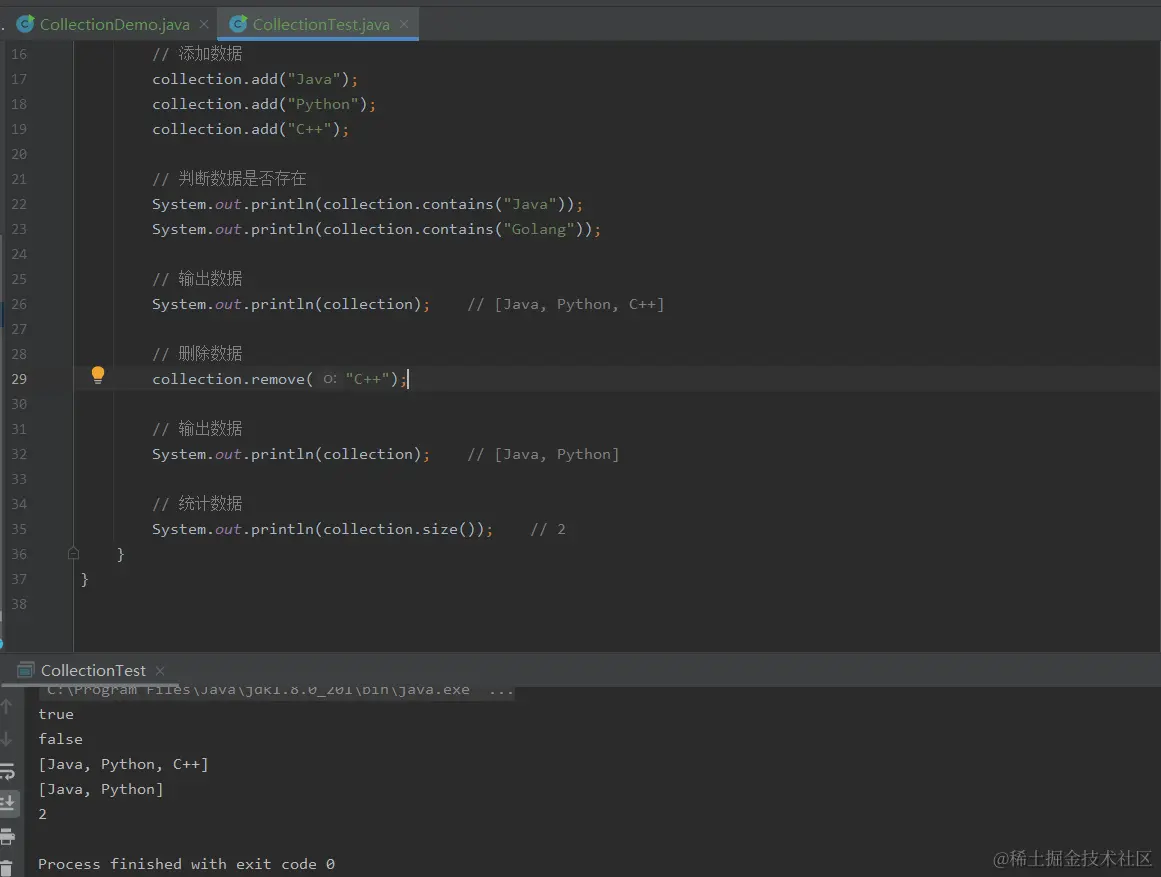Click the comment "// [Java, Python]" on line 32

543,454
